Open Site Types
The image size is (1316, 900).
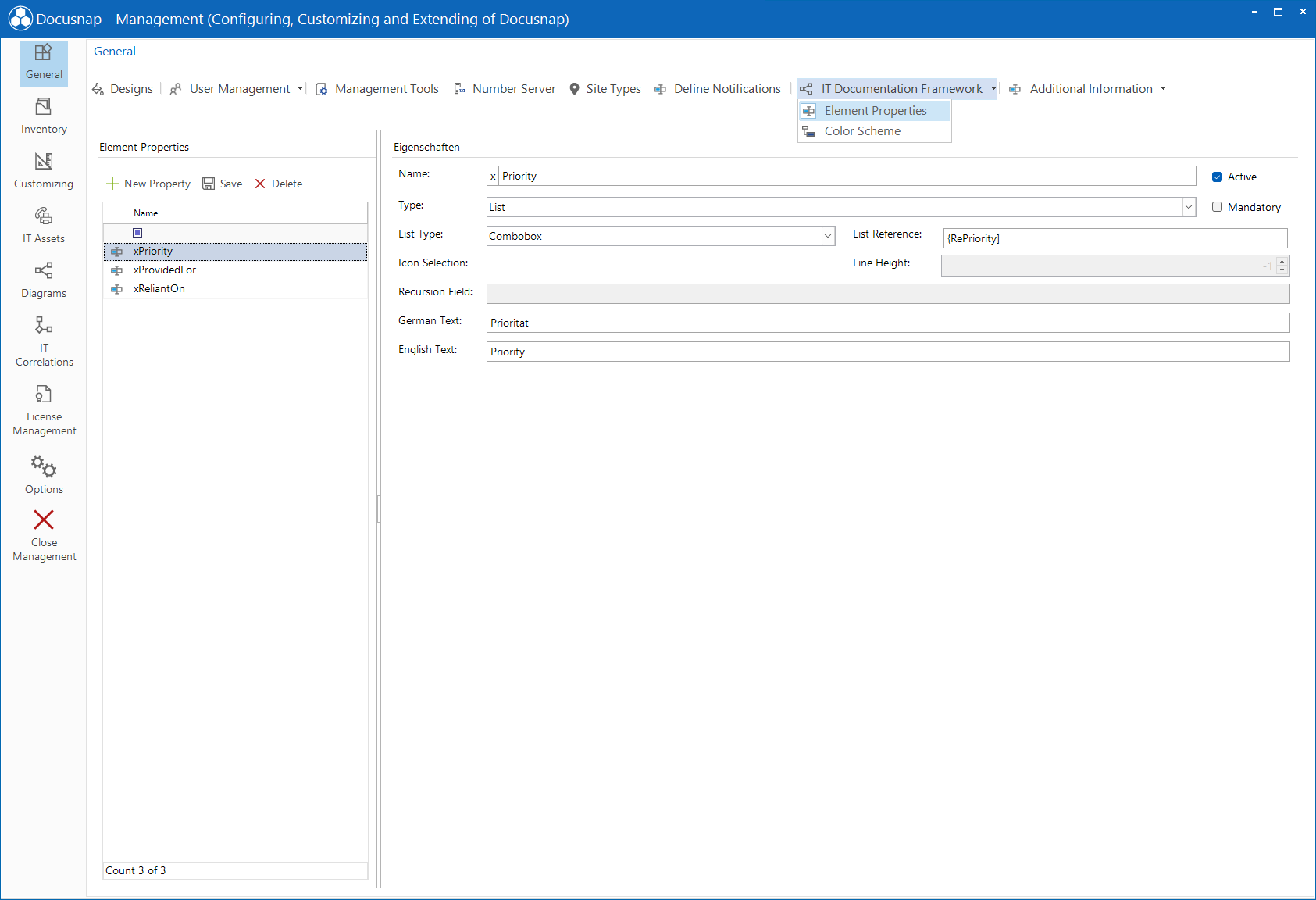point(605,89)
